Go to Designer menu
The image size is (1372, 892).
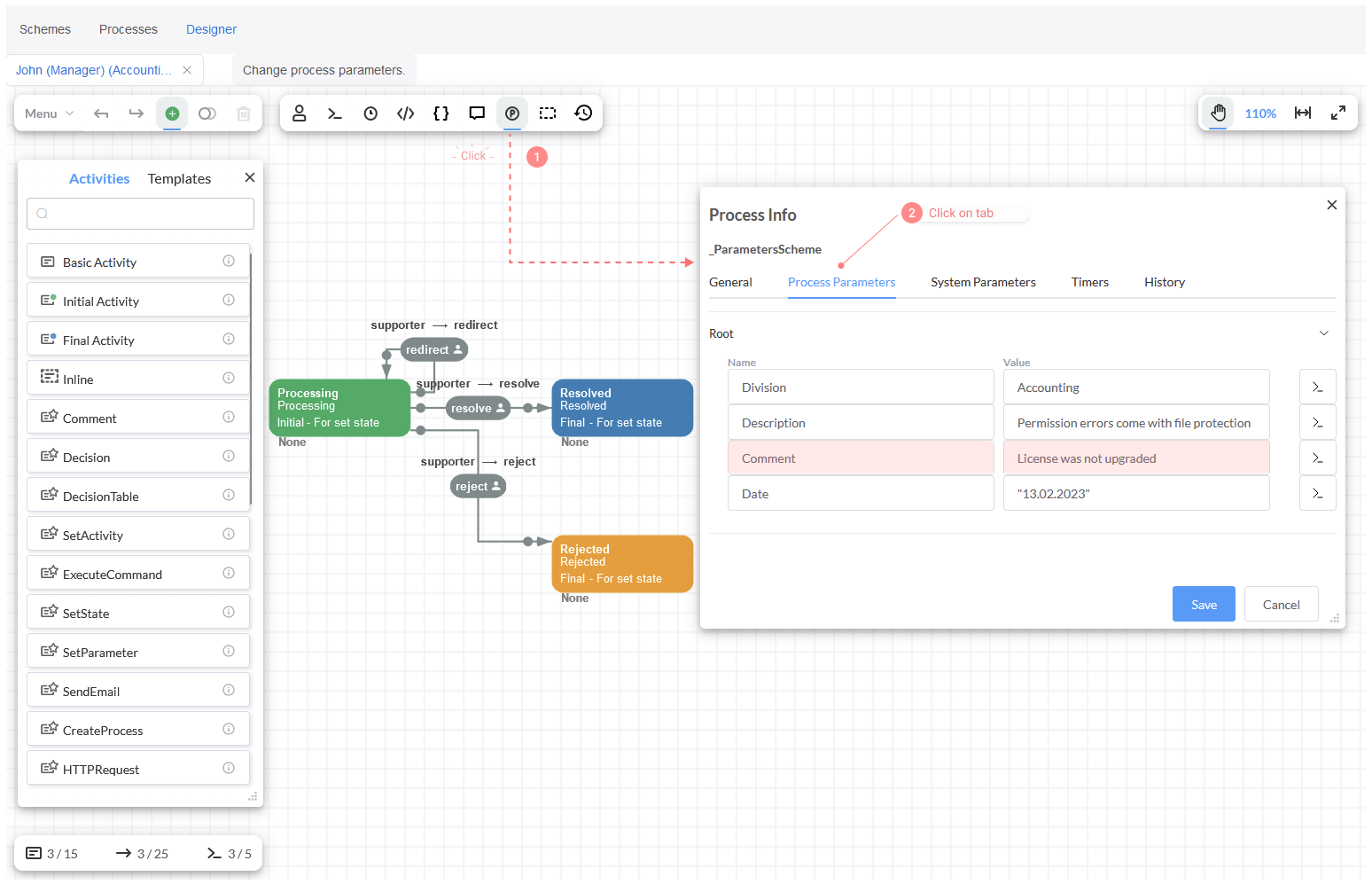[x=211, y=29]
